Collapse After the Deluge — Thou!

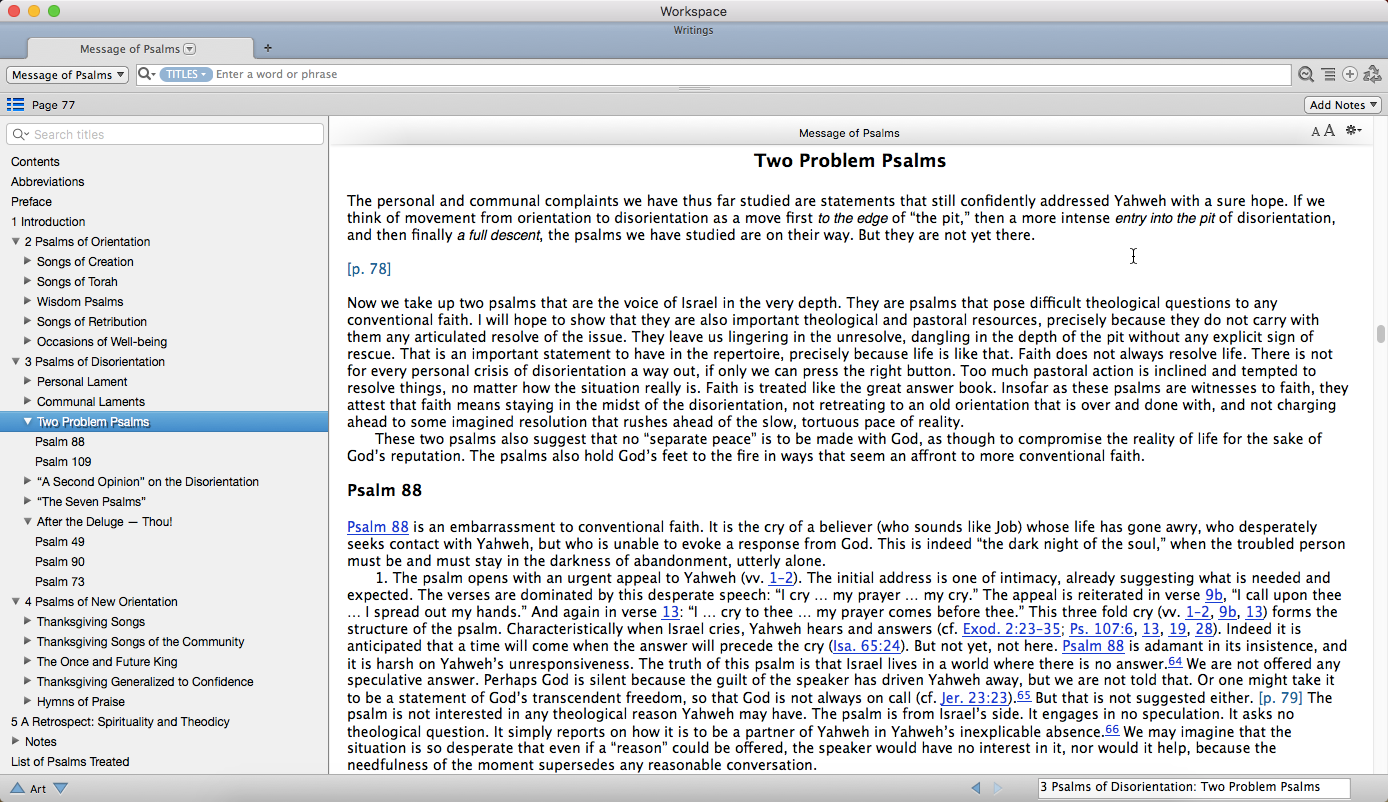28,521
